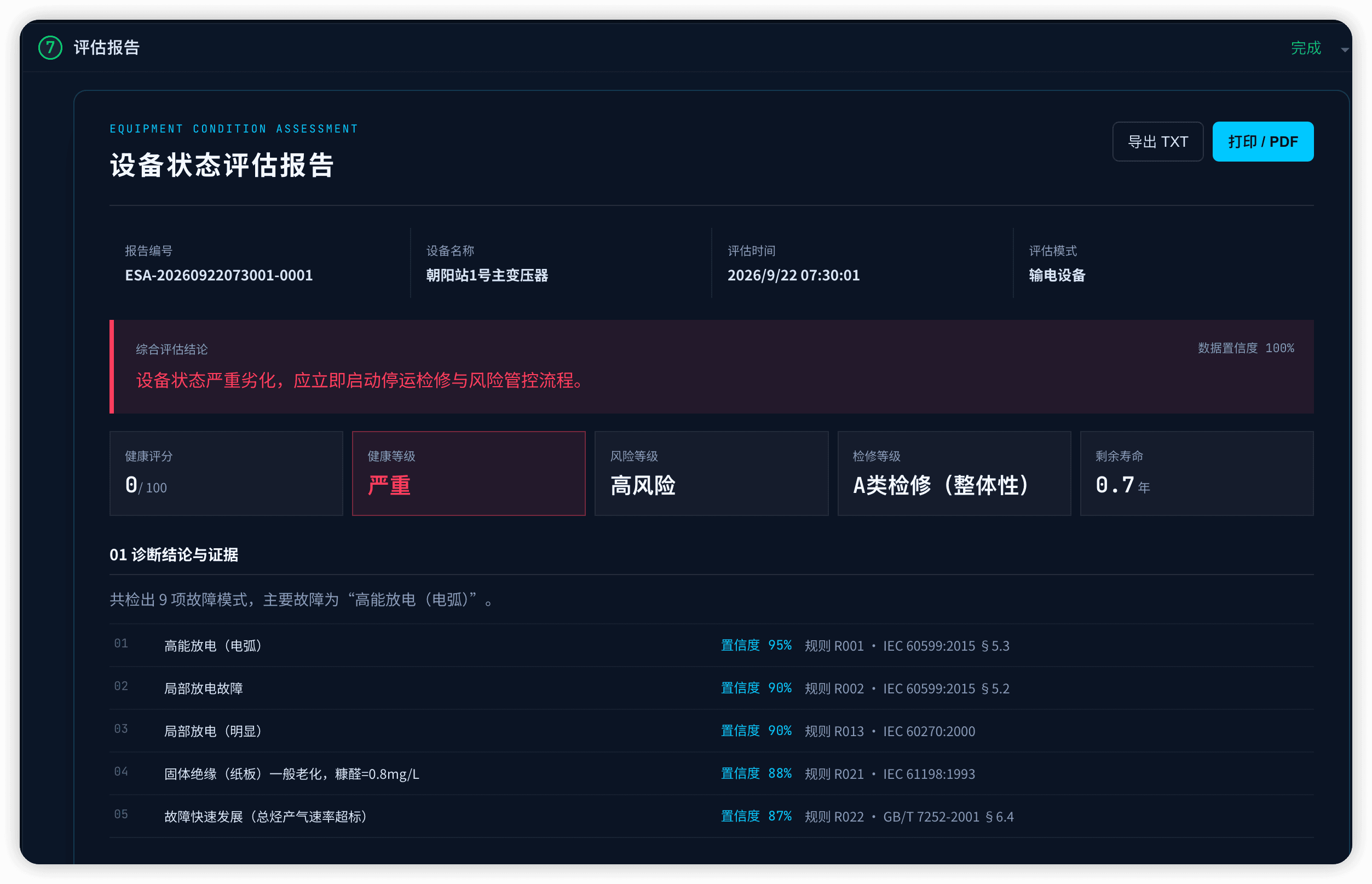The width and height of the screenshot is (1372, 884).
Task: Click the 规则 R001 IEC 60599:2015 § 5.3 reference
Action: pos(907,645)
